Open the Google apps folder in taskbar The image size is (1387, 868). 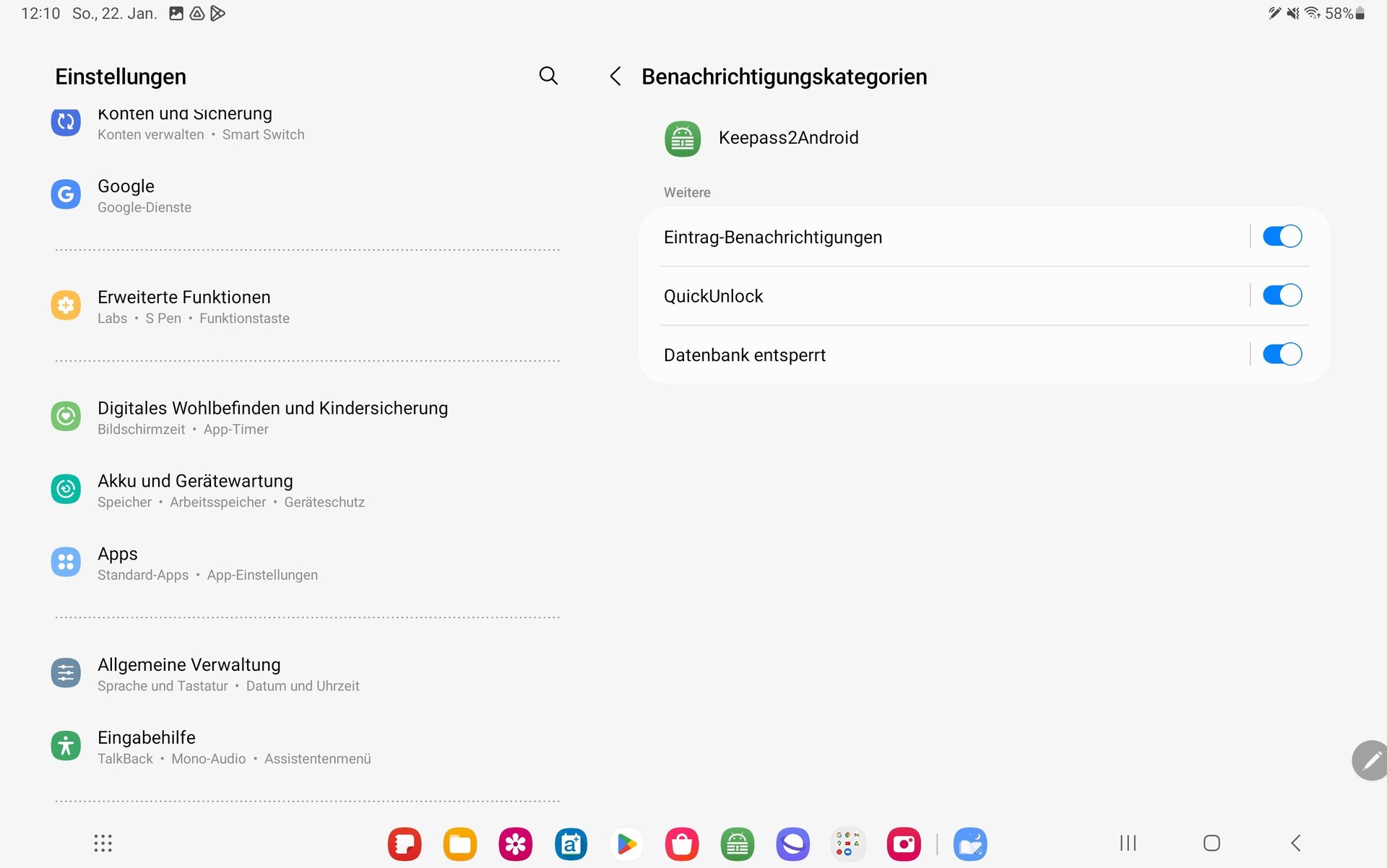(x=848, y=844)
